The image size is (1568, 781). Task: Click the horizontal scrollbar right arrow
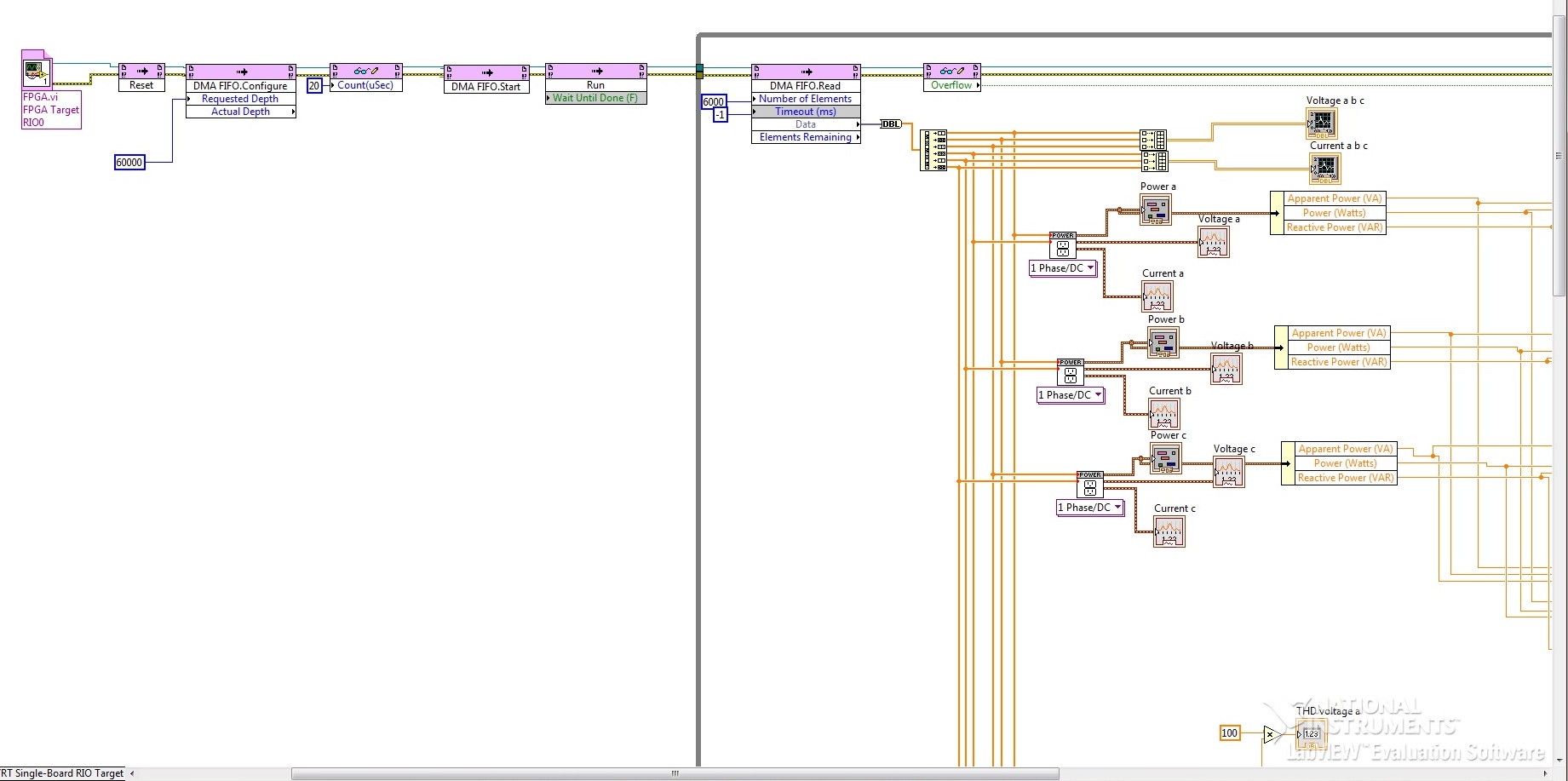pos(1545,773)
